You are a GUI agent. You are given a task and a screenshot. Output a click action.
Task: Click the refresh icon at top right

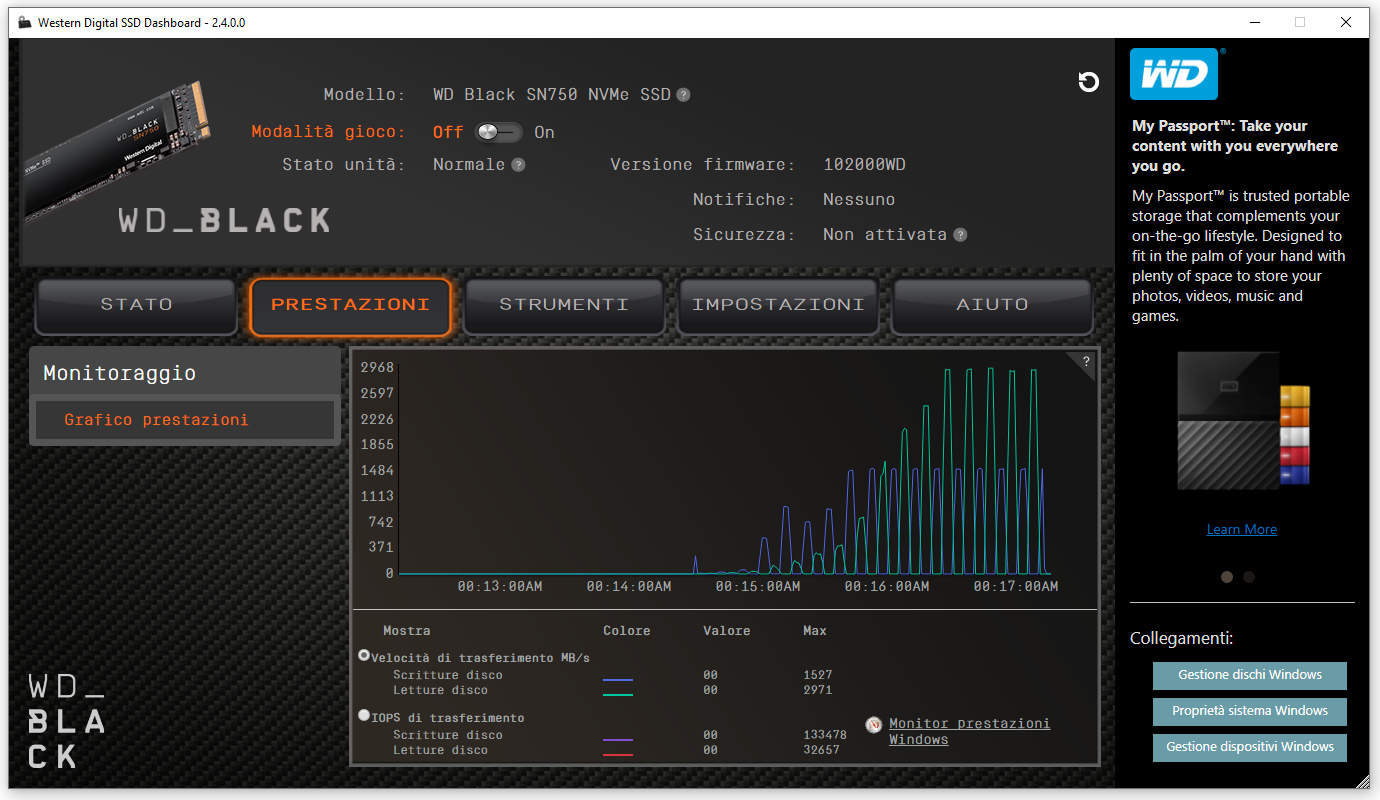click(x=1089, y=82)
